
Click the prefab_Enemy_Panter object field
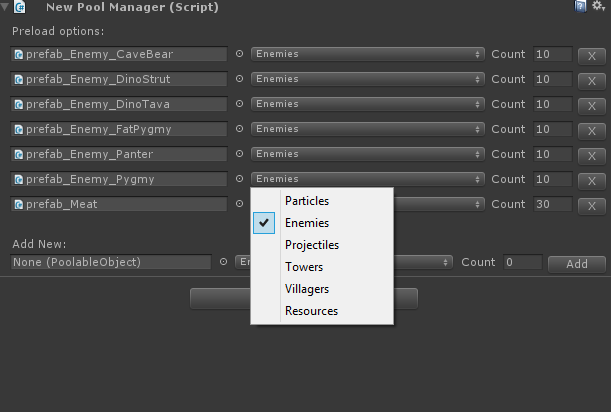(119, 154)
